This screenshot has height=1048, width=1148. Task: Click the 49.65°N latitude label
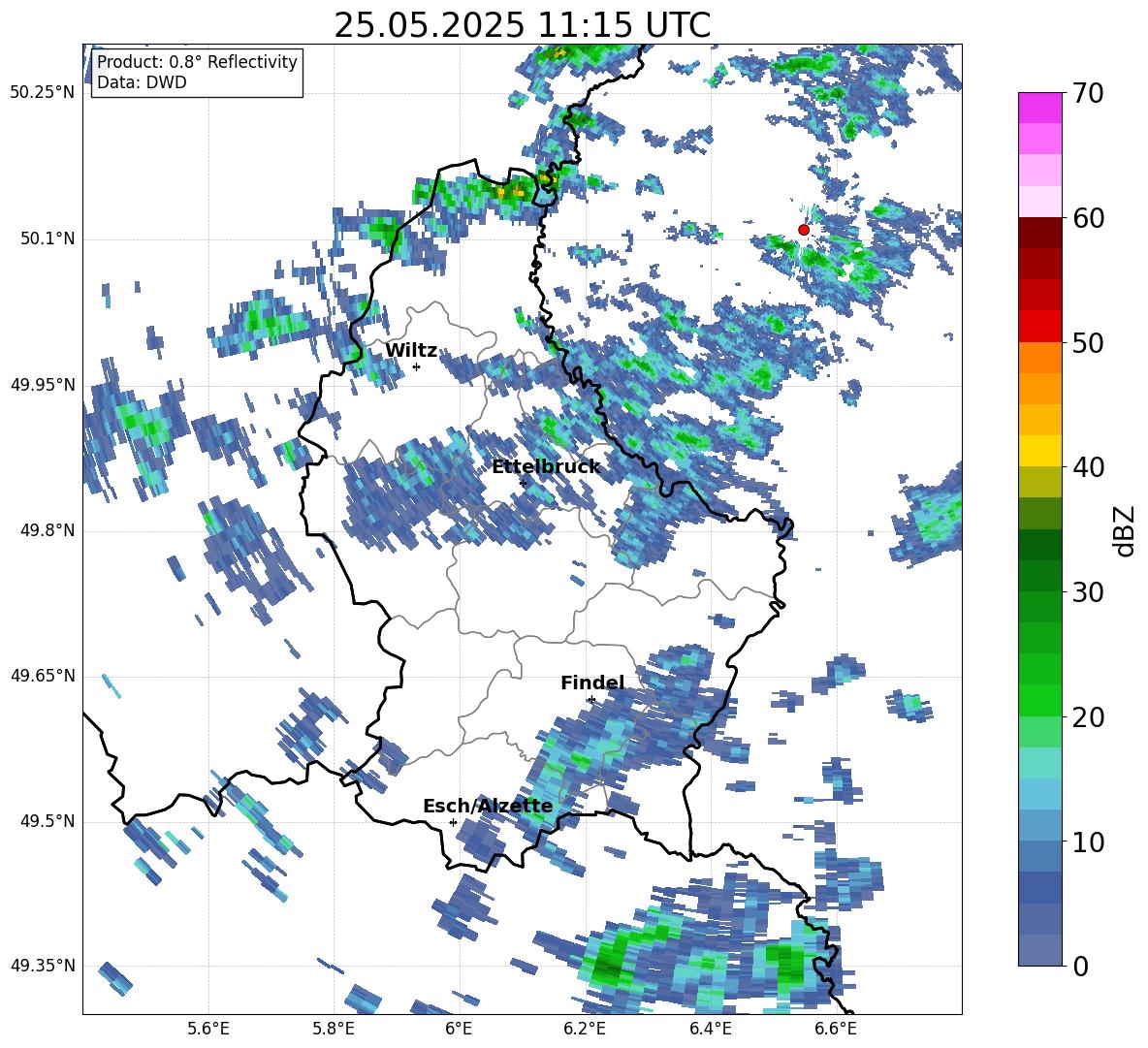click(x=44, y=676)
